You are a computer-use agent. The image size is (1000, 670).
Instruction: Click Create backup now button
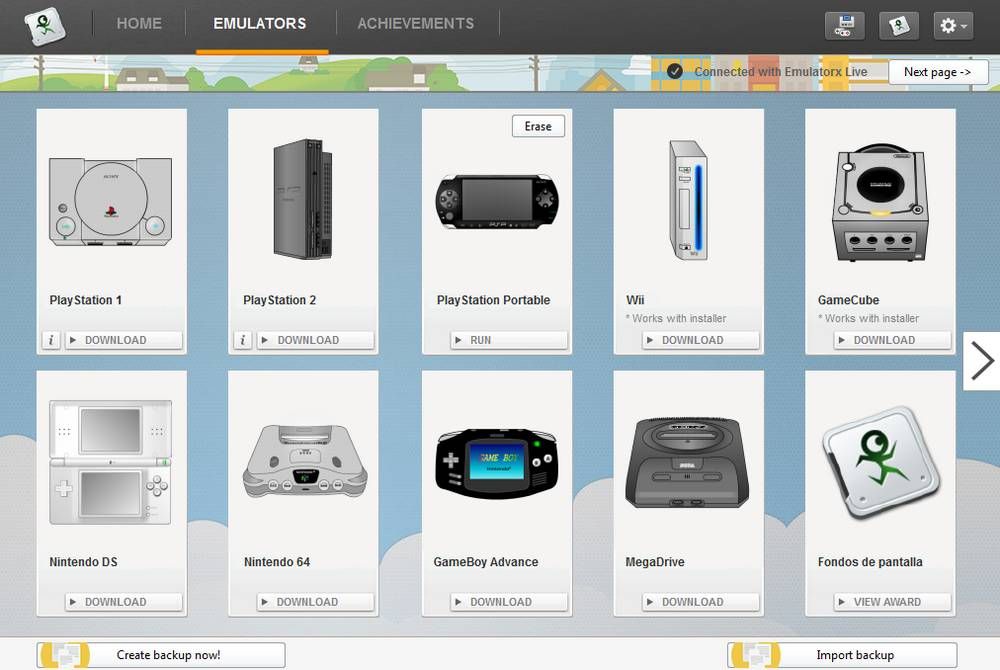coord(161,655)
